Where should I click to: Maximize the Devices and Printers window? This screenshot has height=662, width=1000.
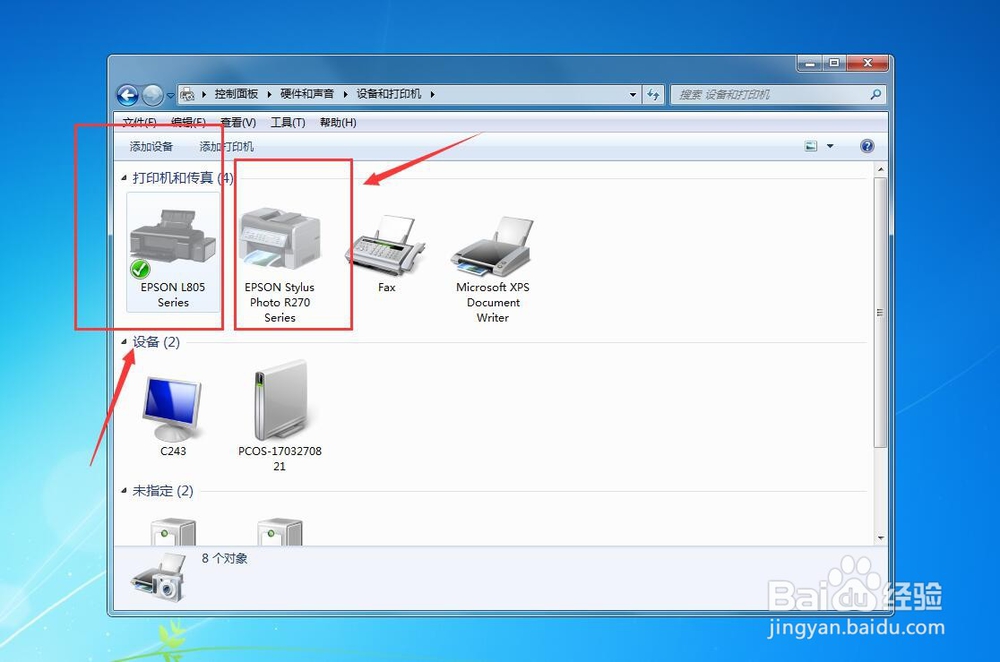(x=834, y=63)
